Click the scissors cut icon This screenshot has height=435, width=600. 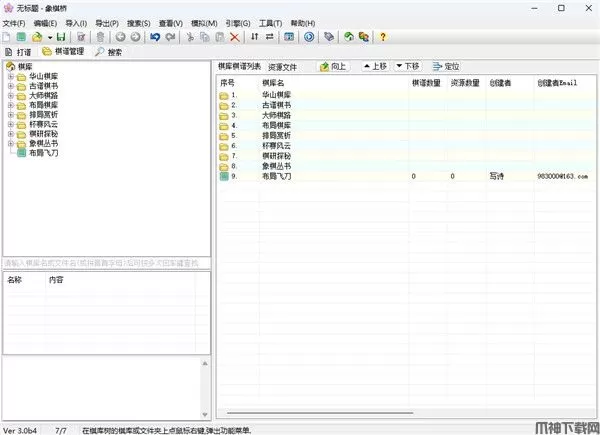click(190, 37)
